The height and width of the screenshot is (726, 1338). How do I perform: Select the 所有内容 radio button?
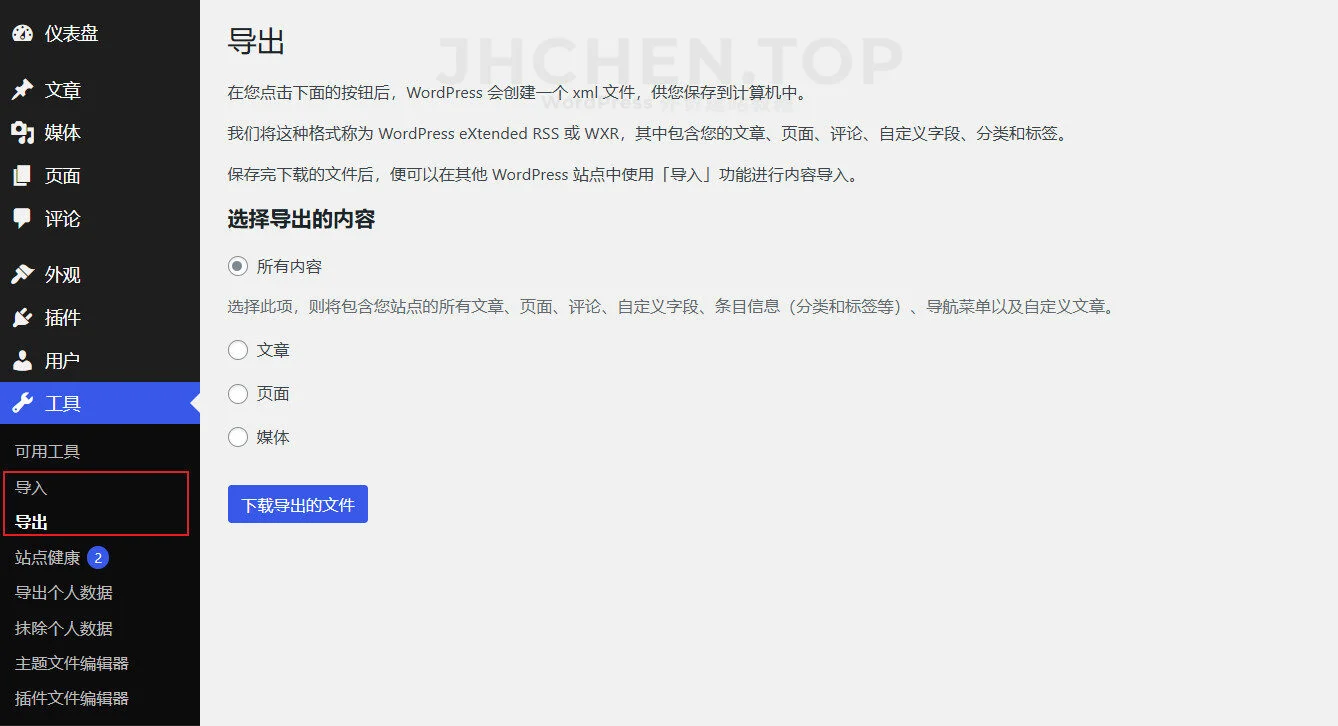[238, 266]
